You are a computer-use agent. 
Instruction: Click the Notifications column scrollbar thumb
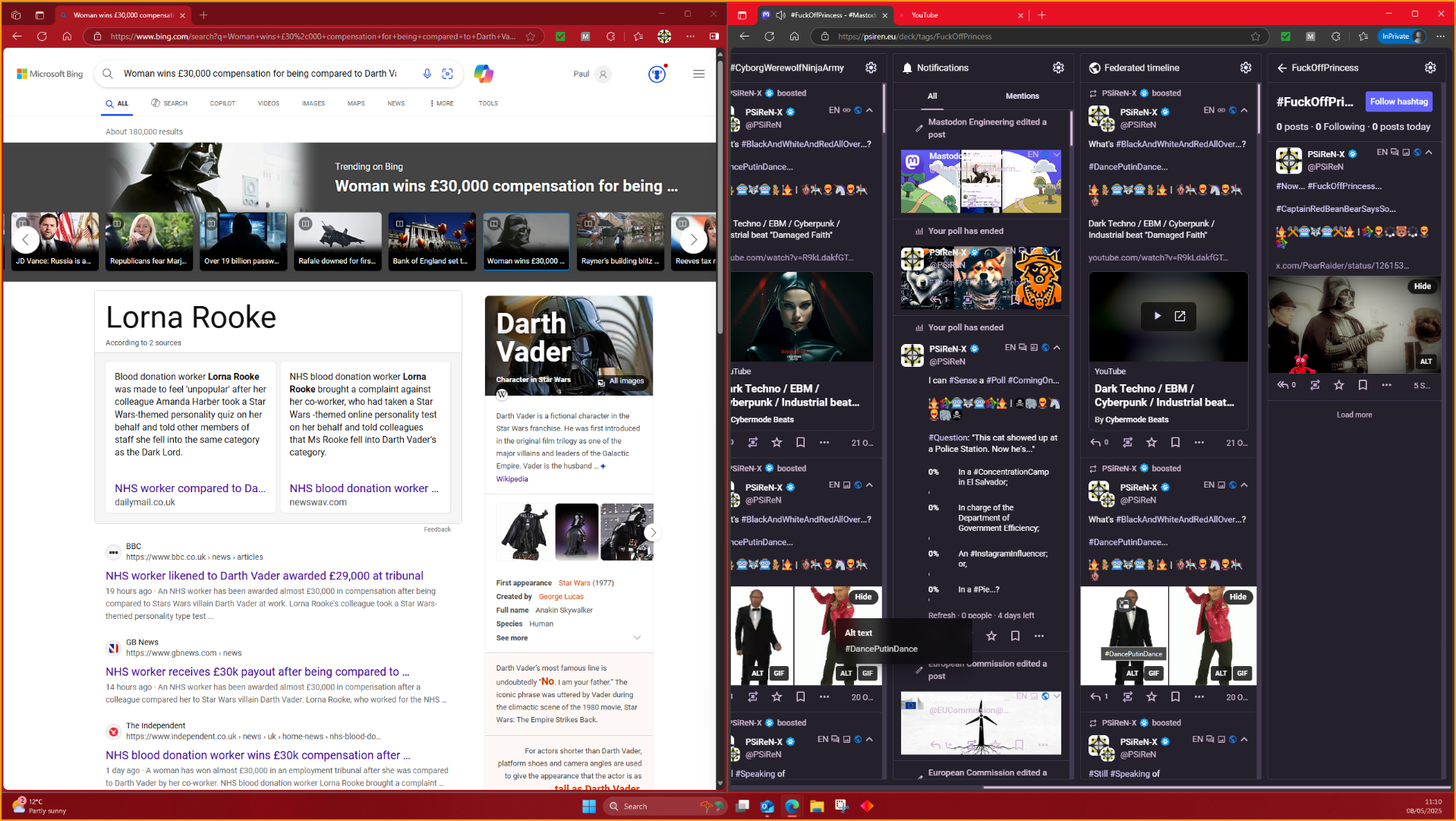1071,127
